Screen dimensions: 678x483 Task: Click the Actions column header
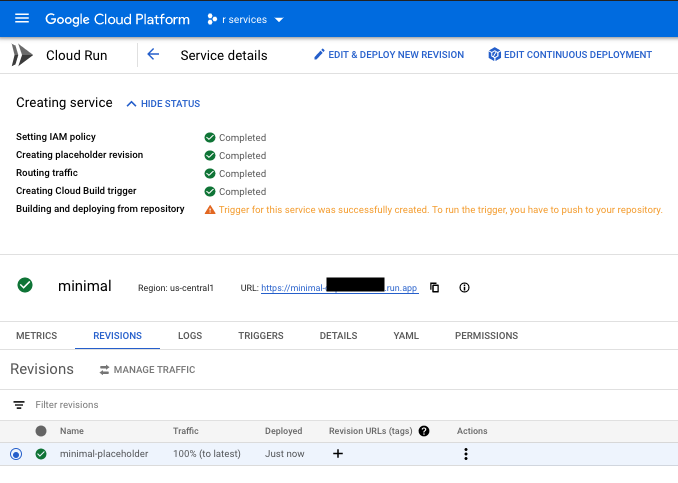[x=472, y=431]
